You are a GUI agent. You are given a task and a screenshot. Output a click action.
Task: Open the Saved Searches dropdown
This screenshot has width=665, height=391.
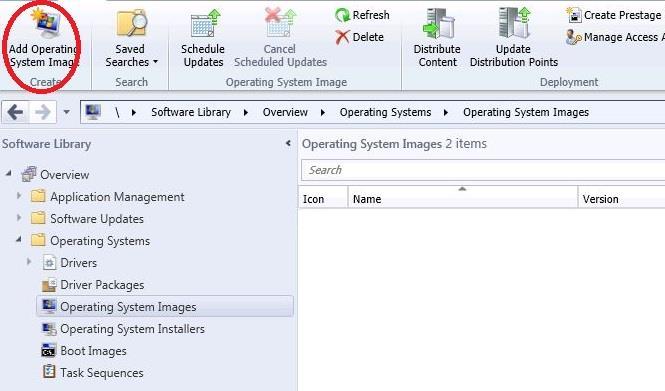[131, 38]
